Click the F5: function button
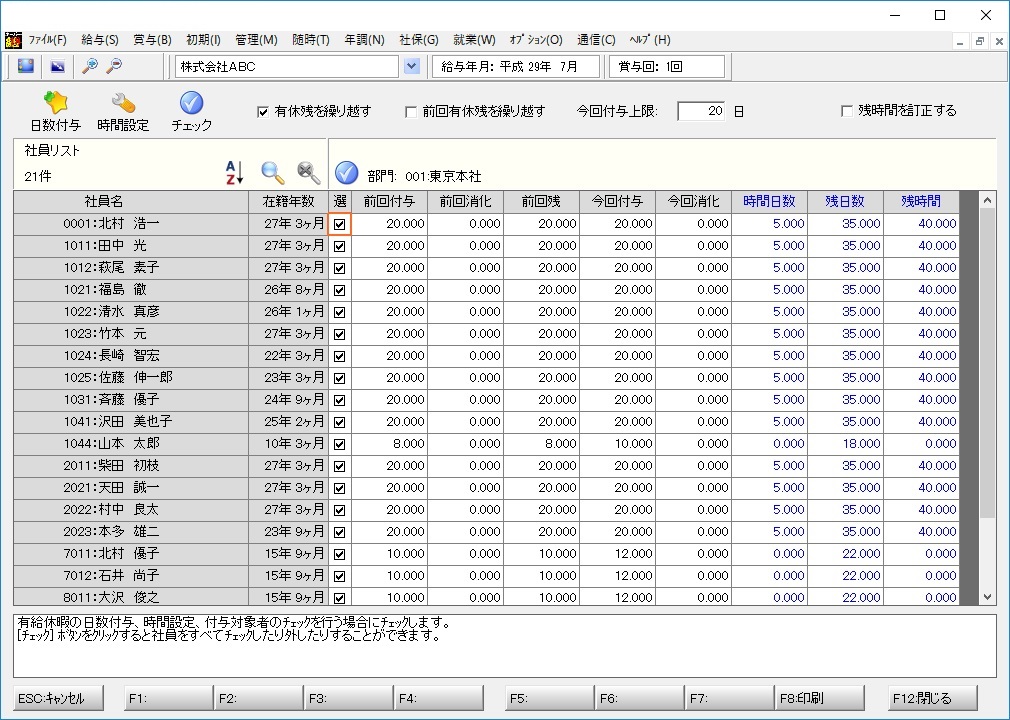 [x=549, y=698]
